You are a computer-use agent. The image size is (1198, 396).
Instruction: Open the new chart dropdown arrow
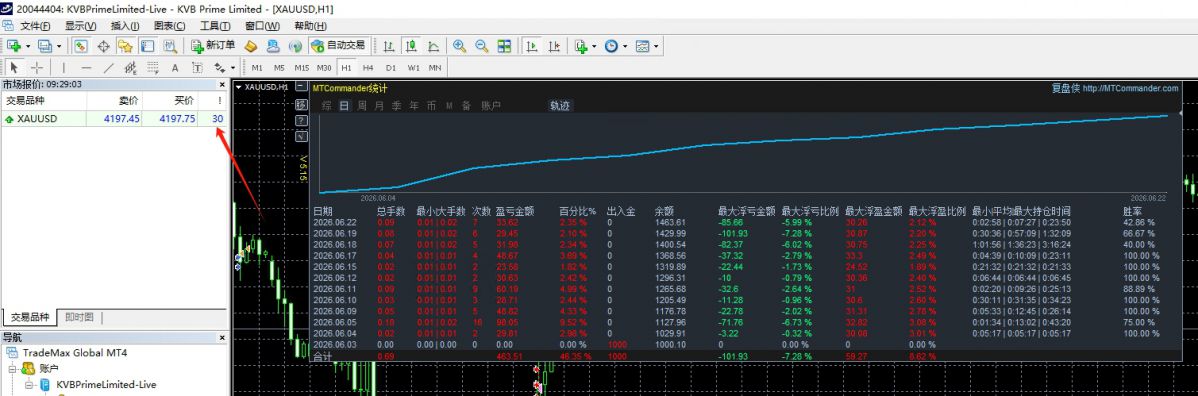pyautogui.click(x=28, y=47)
